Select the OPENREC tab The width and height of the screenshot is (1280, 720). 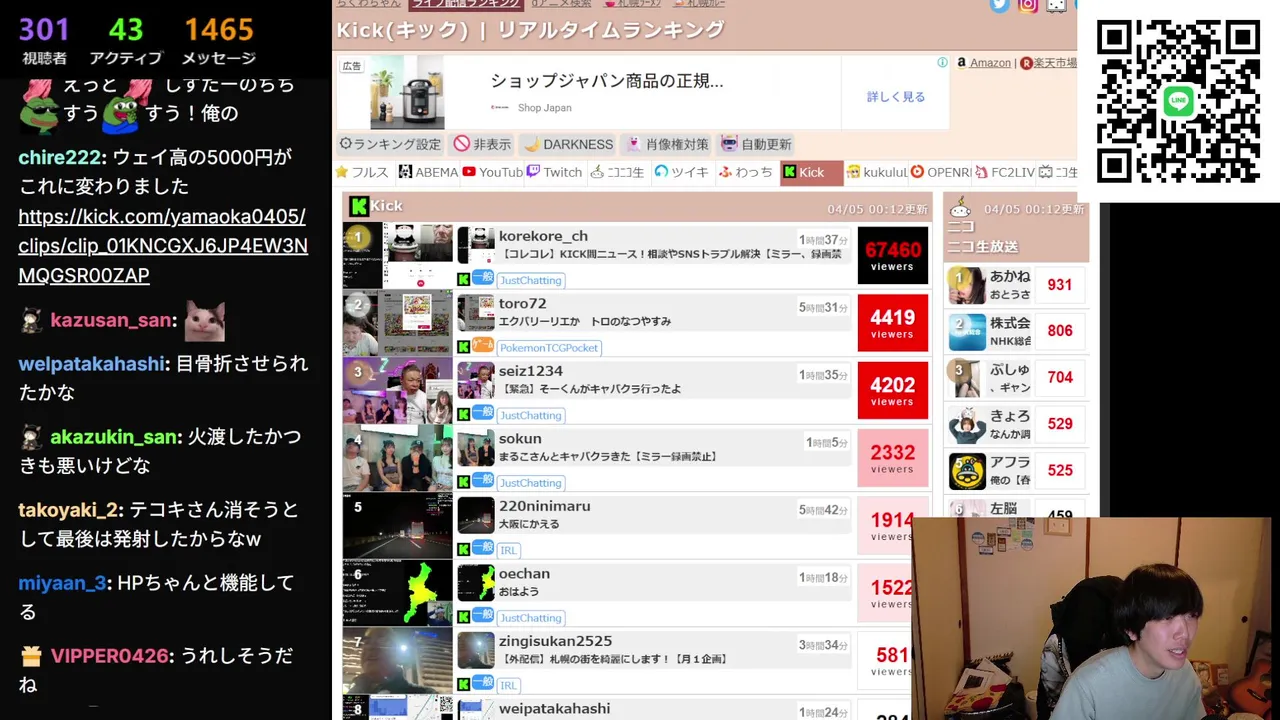(941, 172)
